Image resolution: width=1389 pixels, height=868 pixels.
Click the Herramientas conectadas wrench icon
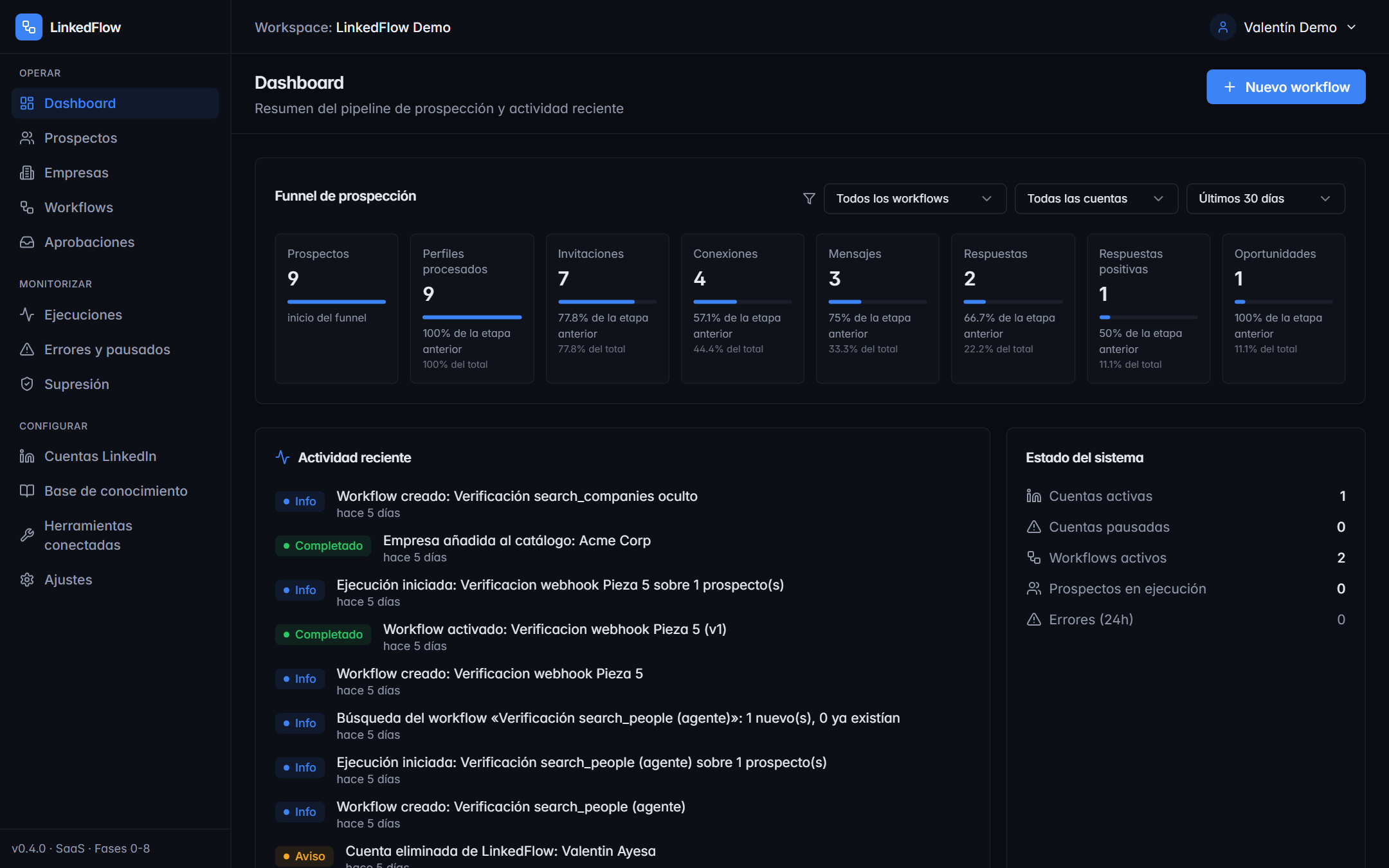tap(27, 536)
